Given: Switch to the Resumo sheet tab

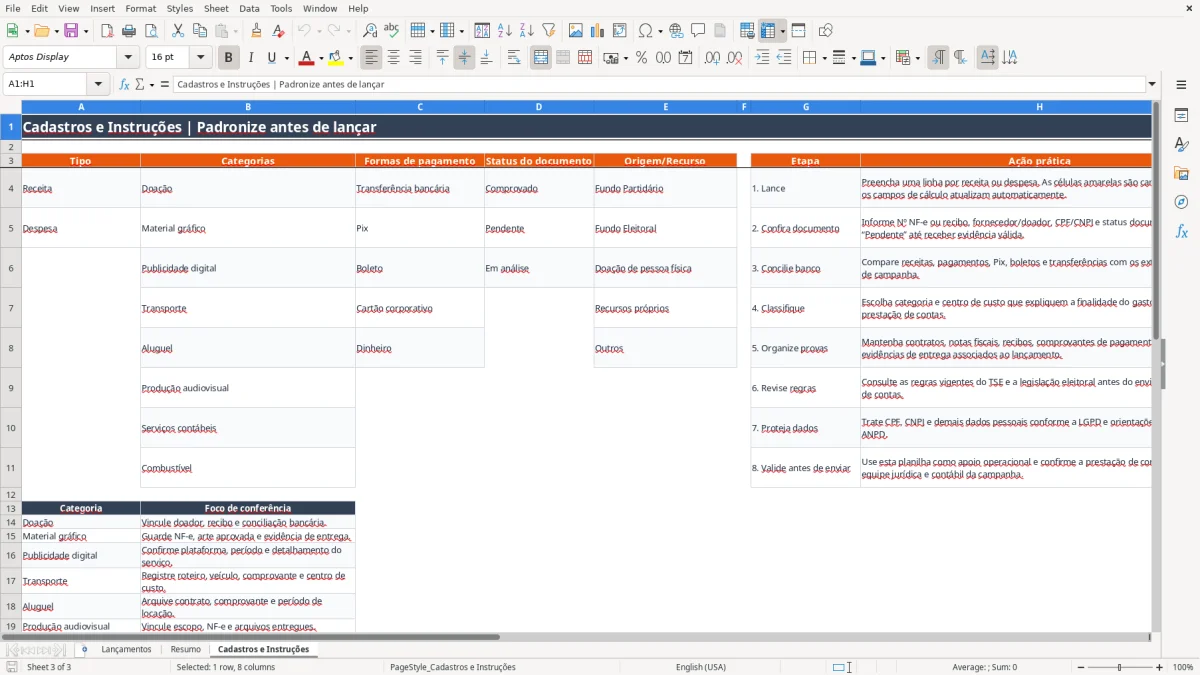Looking at the screenshot, I should point(185,649).
